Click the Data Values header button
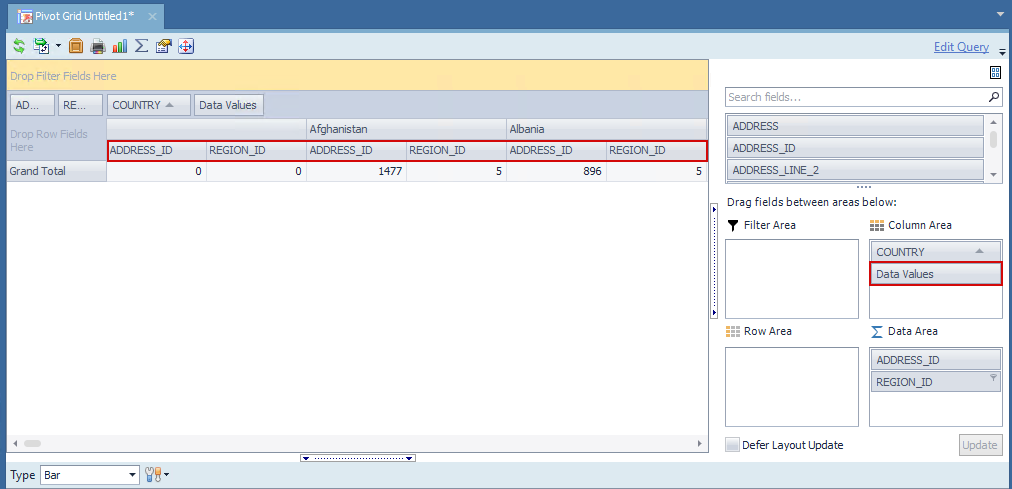Screen dimensions: 1012x489 point(228,105)
